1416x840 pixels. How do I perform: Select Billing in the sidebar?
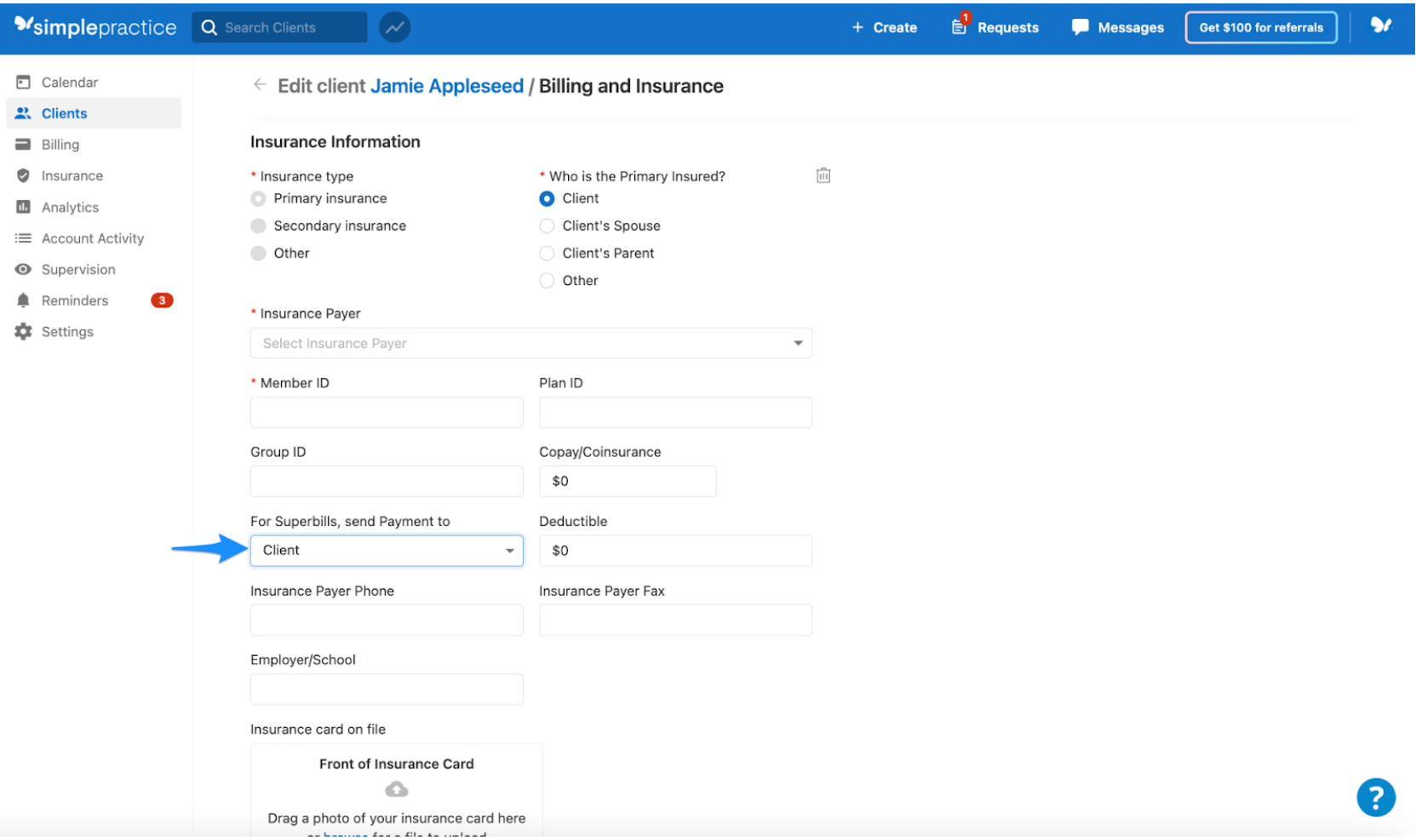click(60, 144)
